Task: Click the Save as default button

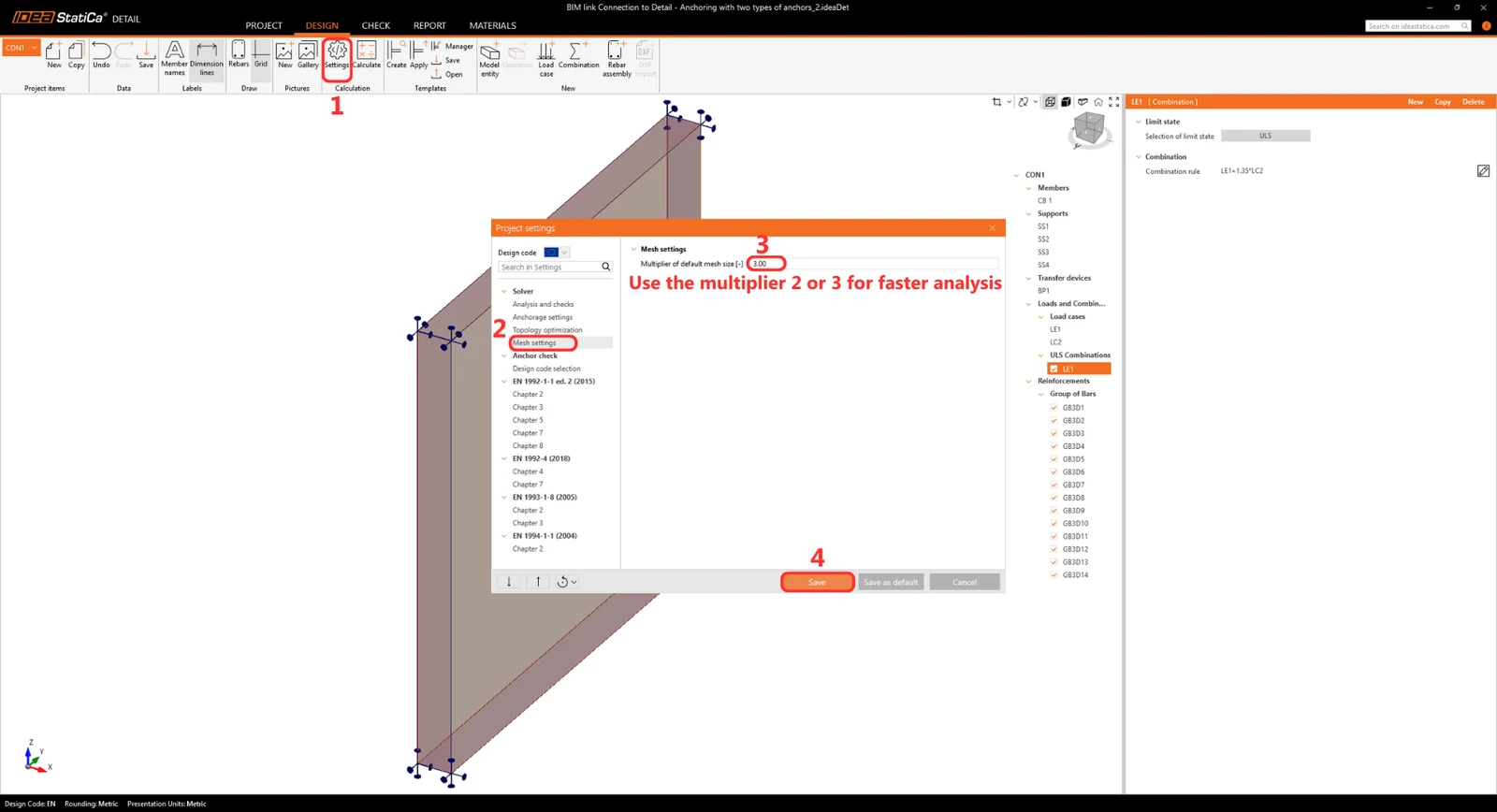Action: pos(891,582)
